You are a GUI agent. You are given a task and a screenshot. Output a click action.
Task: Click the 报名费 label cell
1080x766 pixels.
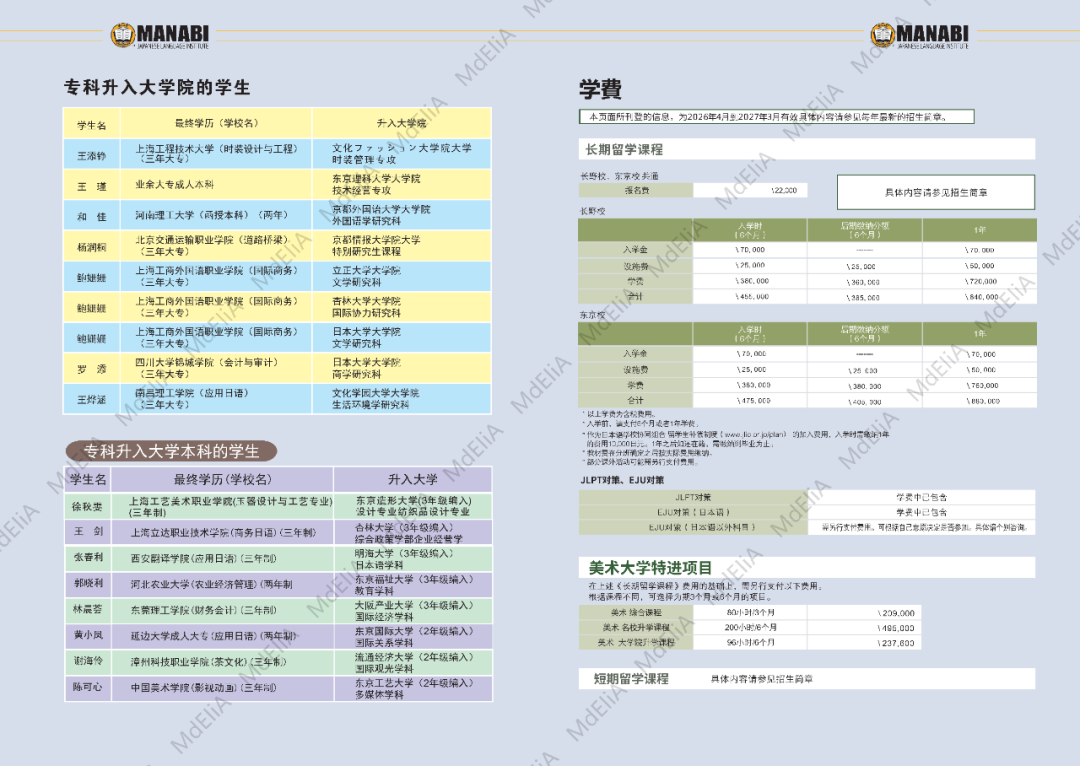636,190
